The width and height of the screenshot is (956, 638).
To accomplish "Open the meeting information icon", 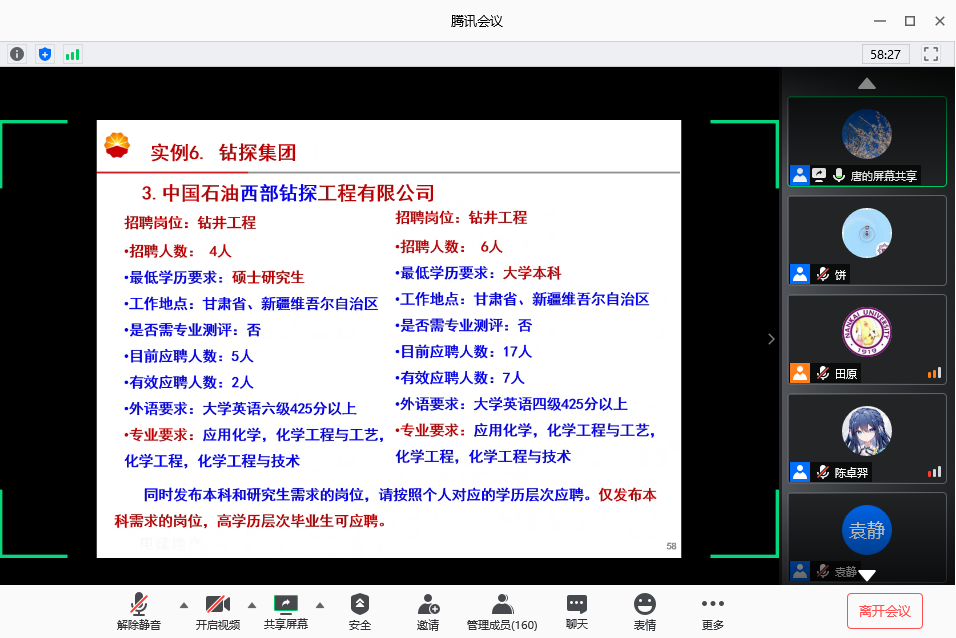I will (x=16, y=53).
